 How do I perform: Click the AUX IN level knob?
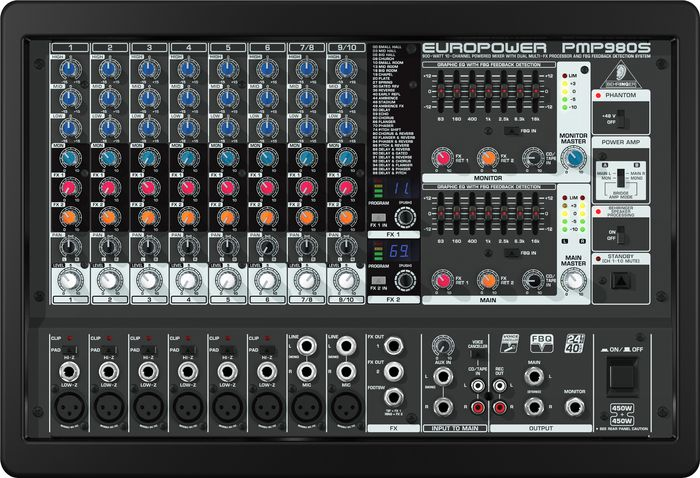tap(443, 345)
